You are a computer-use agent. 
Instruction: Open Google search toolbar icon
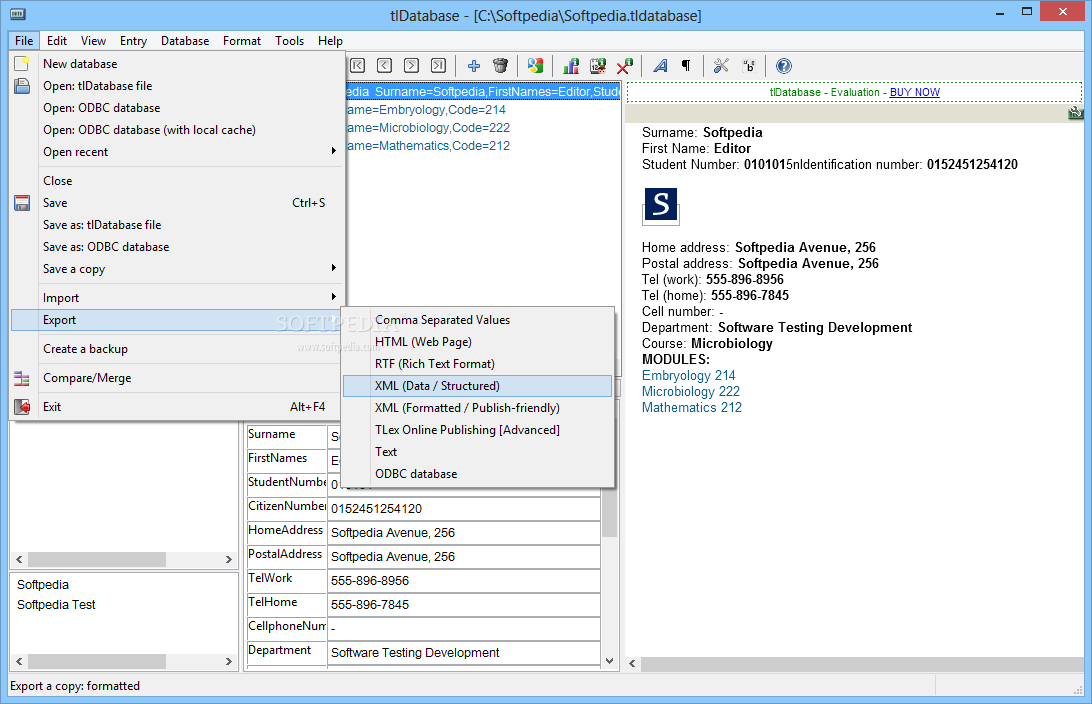(535, 66)
